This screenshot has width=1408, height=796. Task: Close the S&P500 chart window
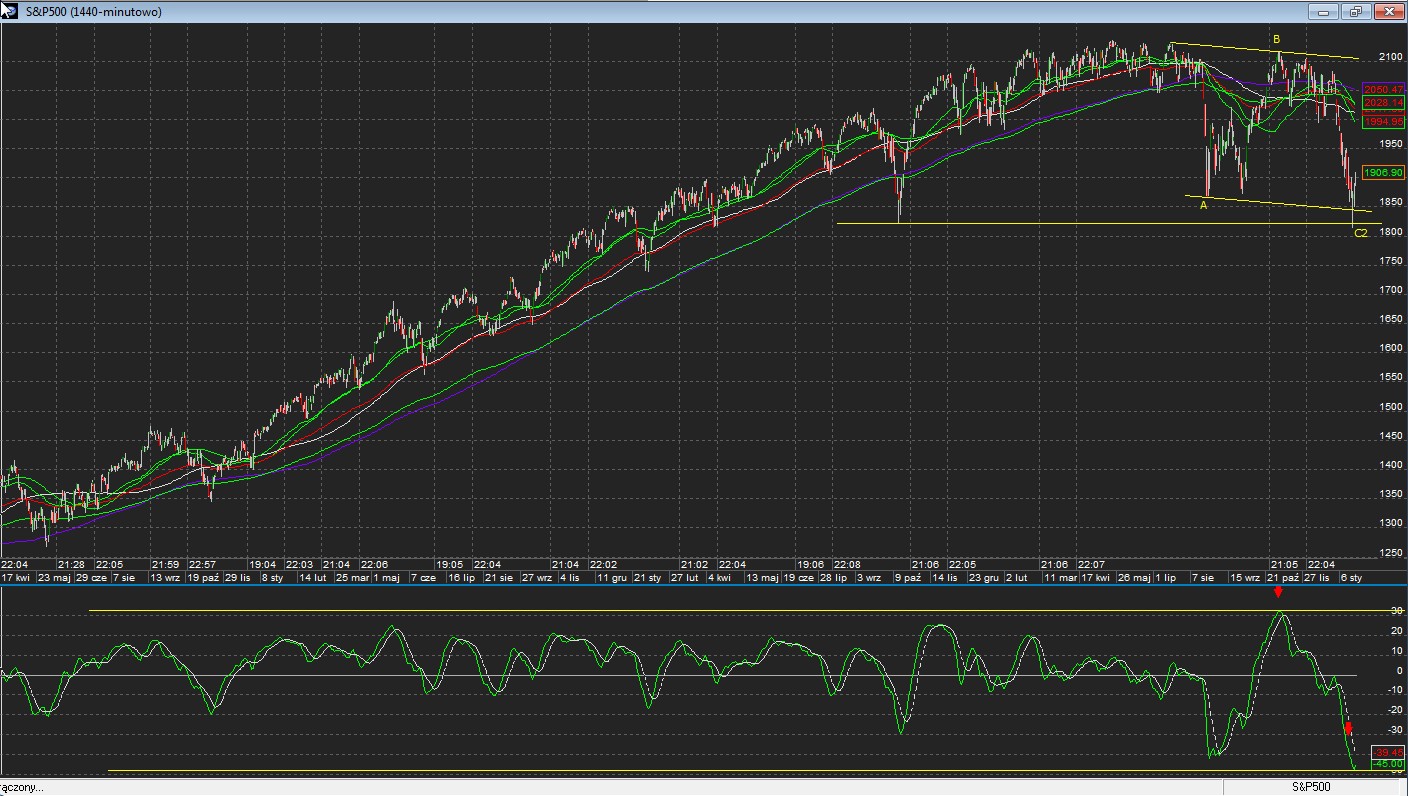1388,12
